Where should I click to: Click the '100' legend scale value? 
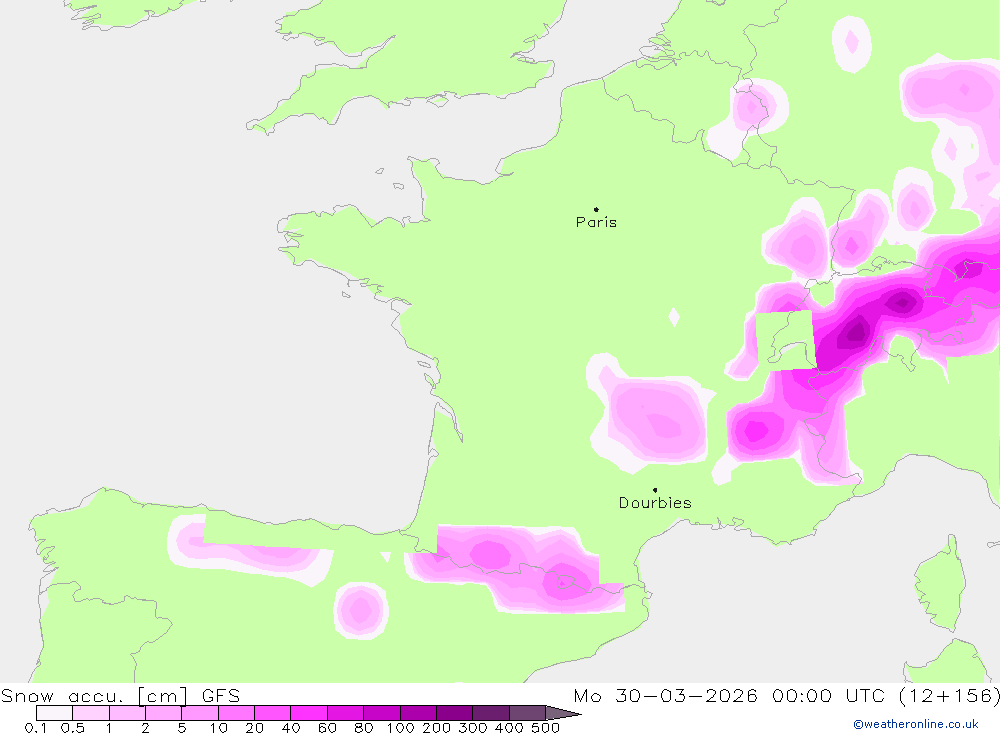click(x=400, y=727)
